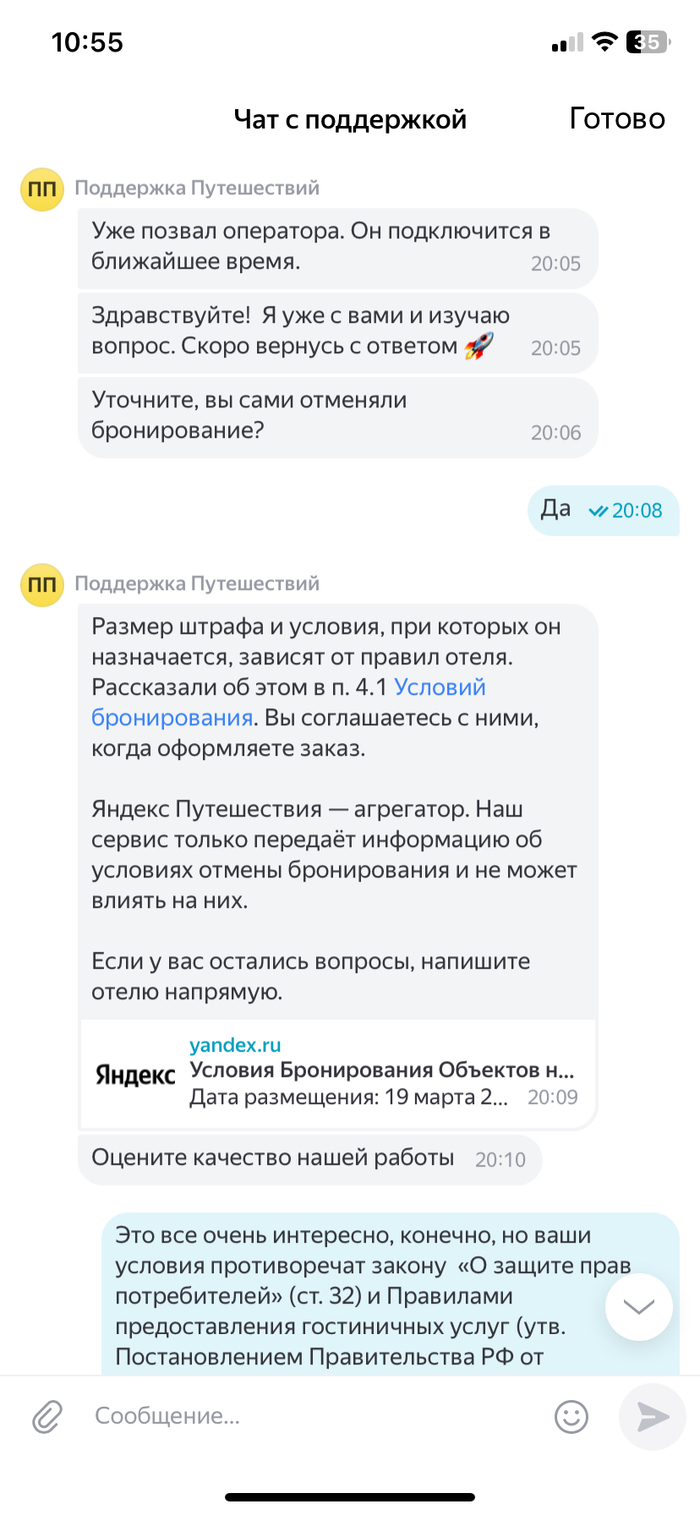The width and height of the screenshot is (700, 1515).
Task: Tap the Wi-Fi icon in status bar
Action: tap(604, 42)
